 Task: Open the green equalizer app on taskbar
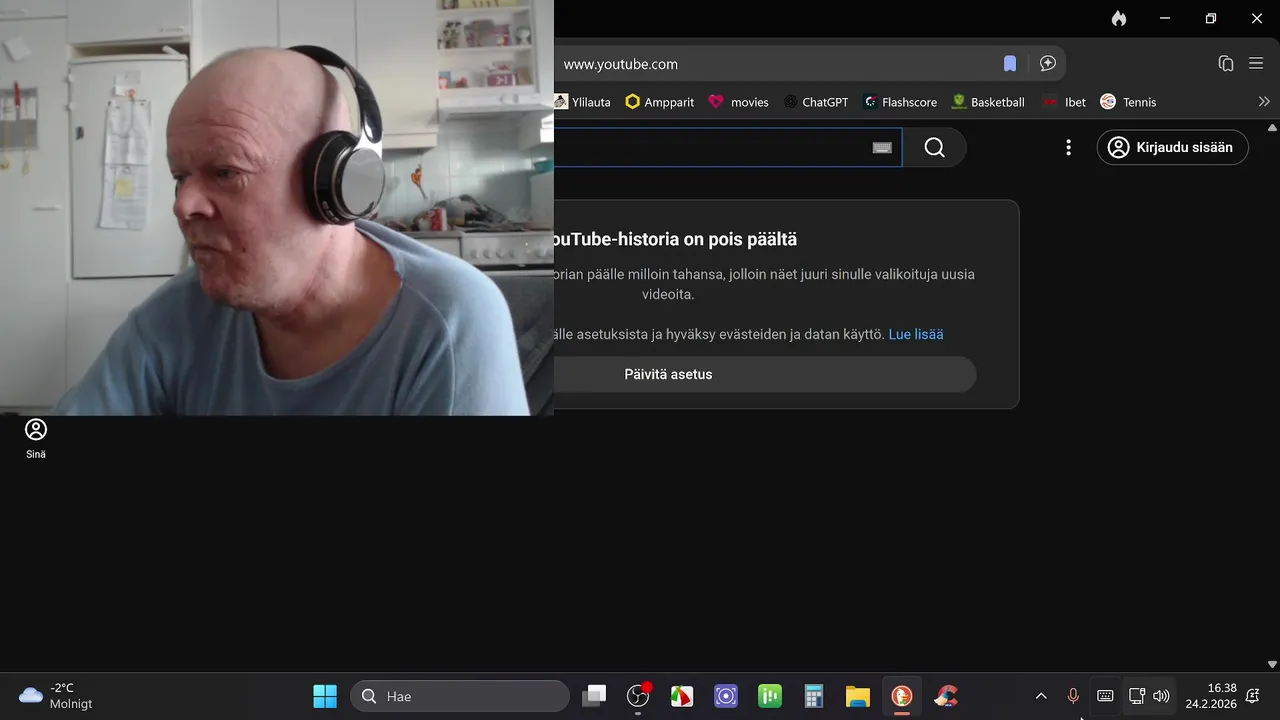coord(770,696)
